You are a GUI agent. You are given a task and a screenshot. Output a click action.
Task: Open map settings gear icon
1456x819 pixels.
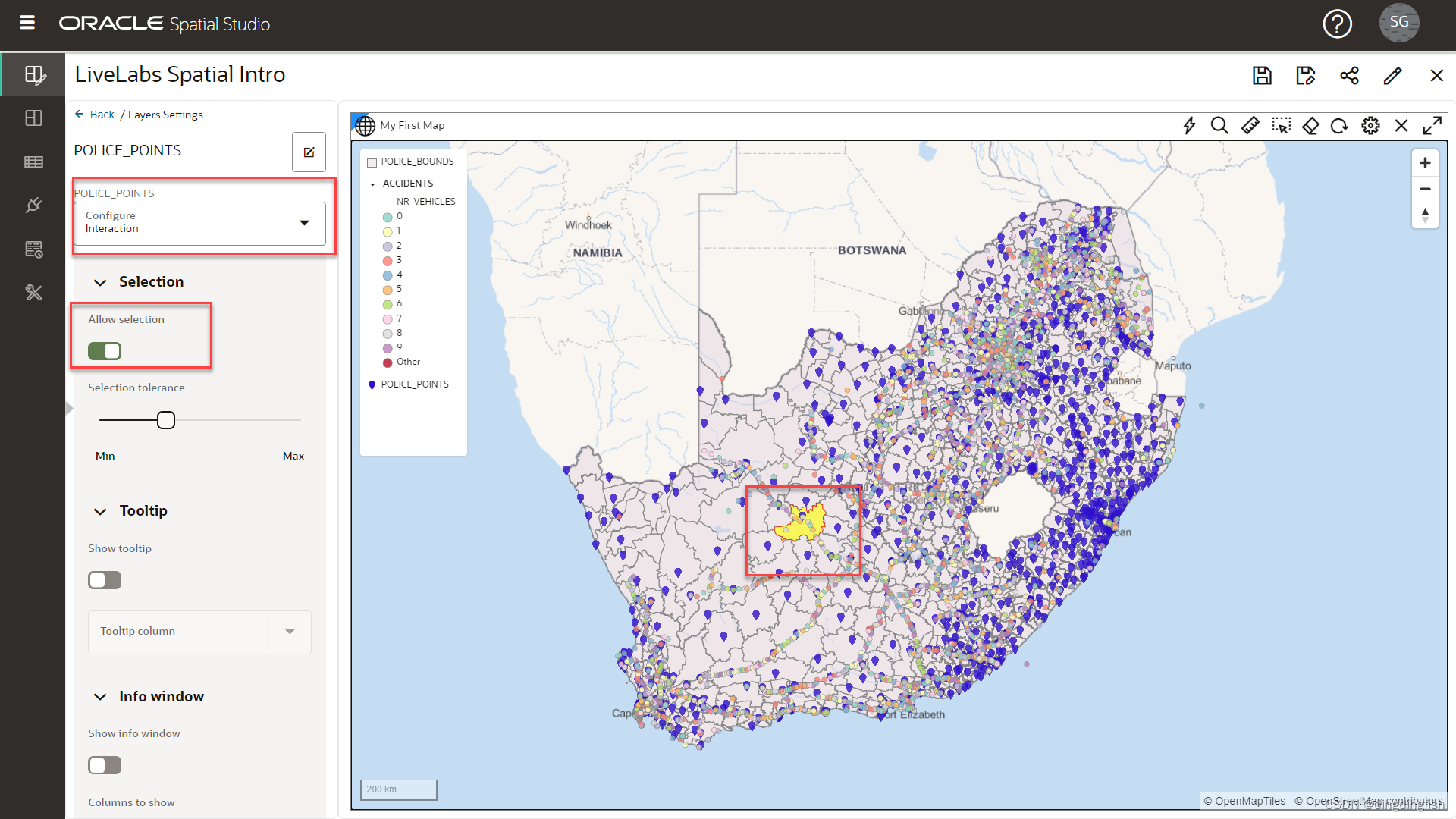[1370, 126]
